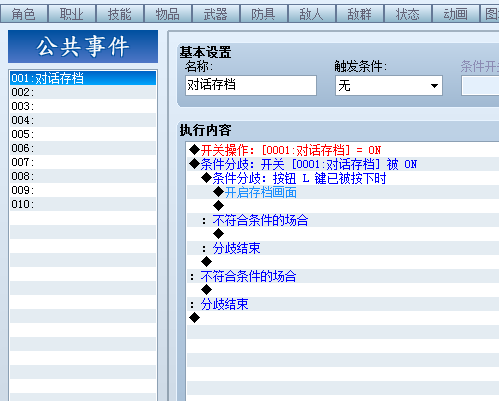Screen dimensions: 499x401
Task: Open the 武器 tab
Action: coord(216,14)
